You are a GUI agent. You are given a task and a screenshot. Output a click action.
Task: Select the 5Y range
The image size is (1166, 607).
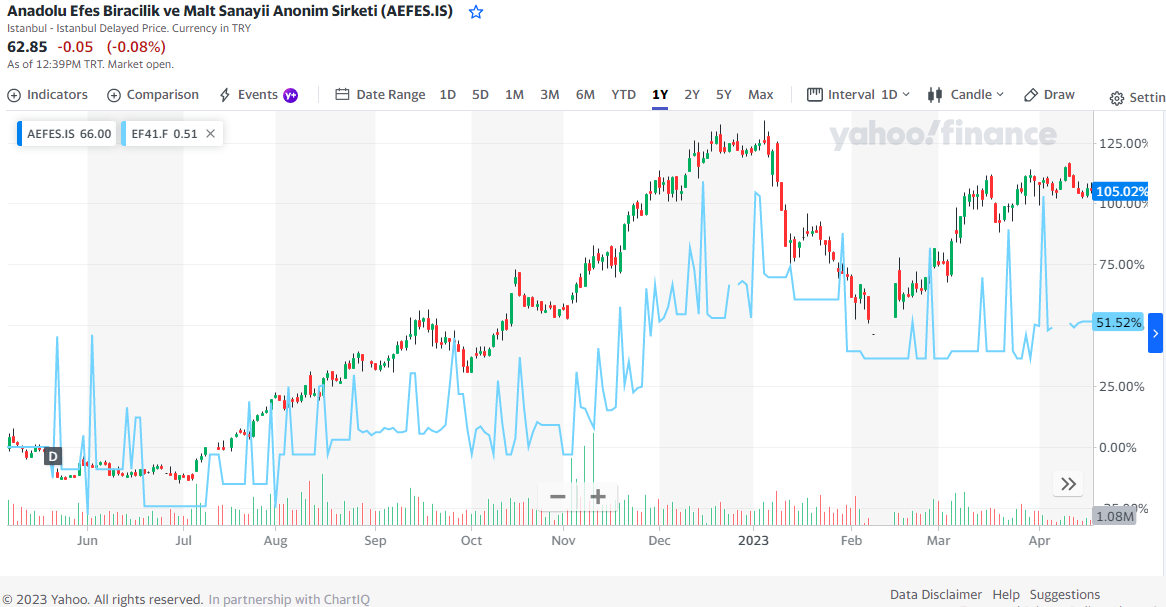pyautogui.click(x=724, y=94)
